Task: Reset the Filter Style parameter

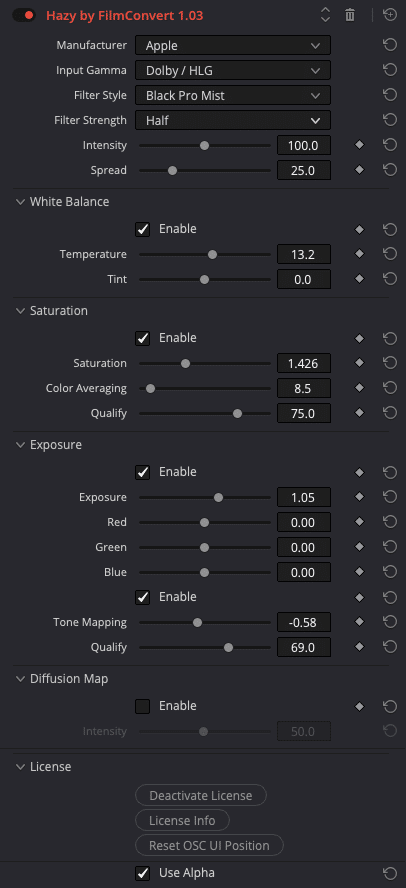Action: pos(390,95)
